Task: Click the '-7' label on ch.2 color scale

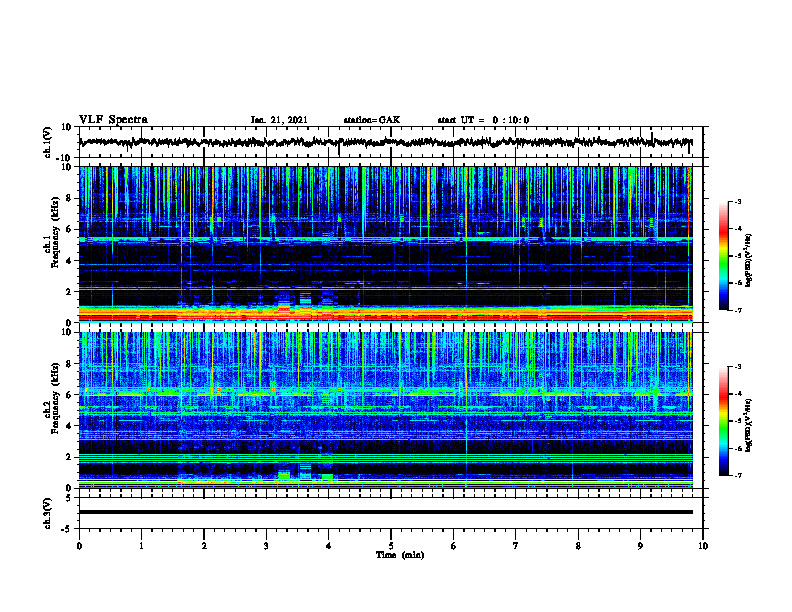Action: [x=738, y=476]
